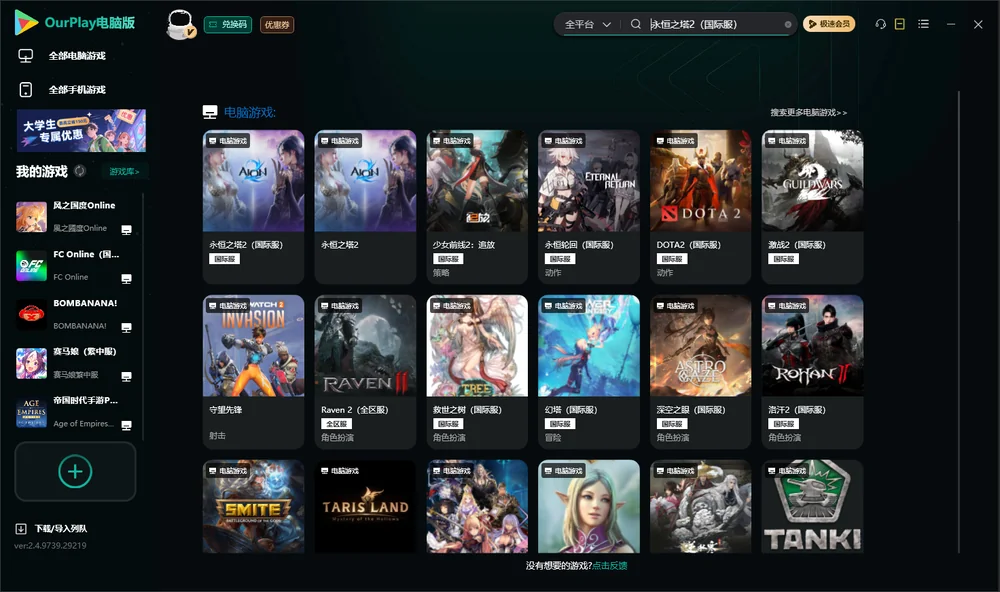Viewport: 1000px width, 592px height.
Task: Open the 大学生专属优惠 banner
Action: (x=81, y=130)
